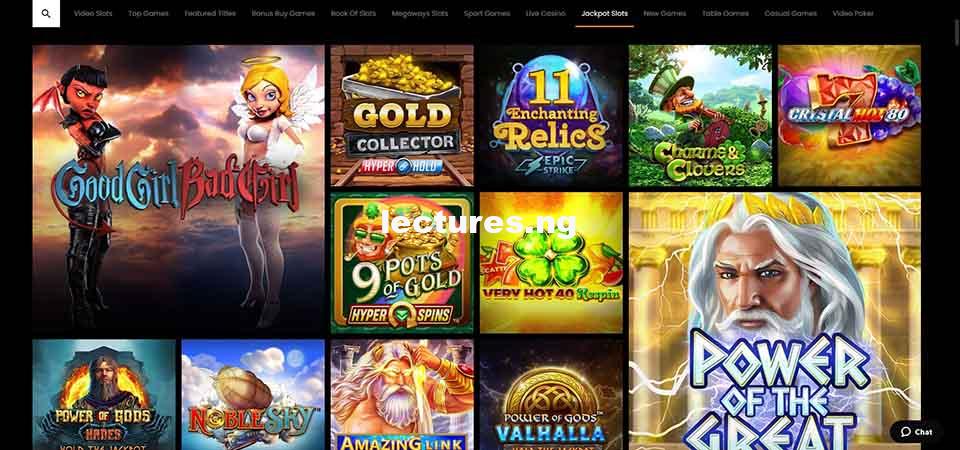Open the Very Hot 40 Respin game
This screenshot has height=450, width=960.
tap(551, 263)
